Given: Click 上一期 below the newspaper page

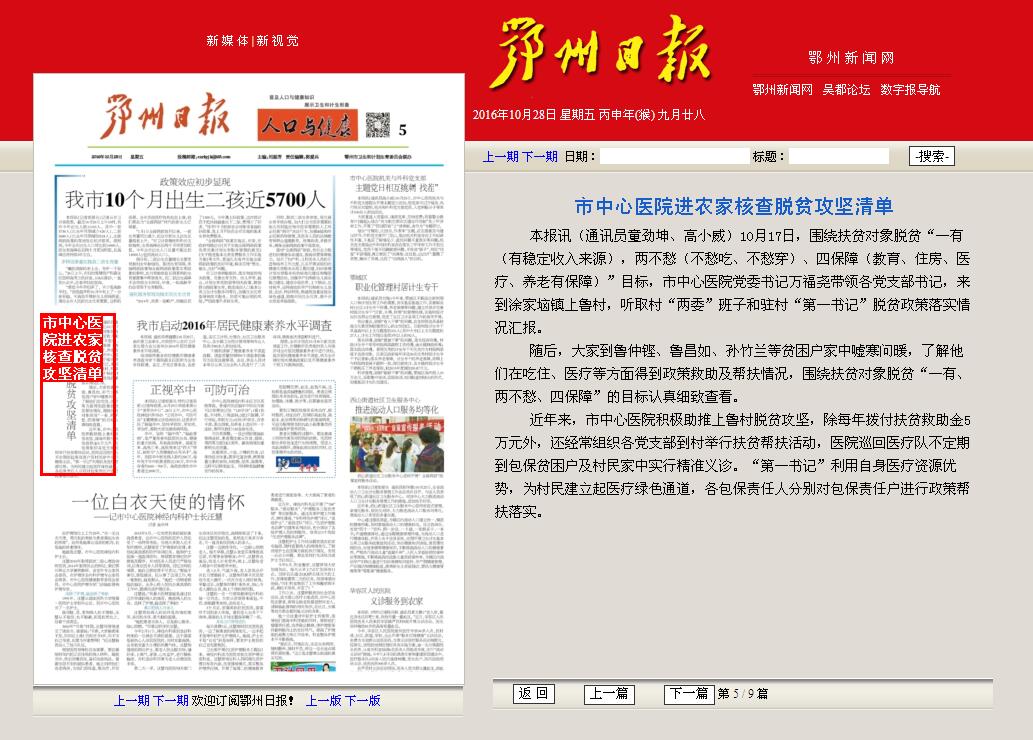Looking at the screenshot, I should (x=132, y=700).
